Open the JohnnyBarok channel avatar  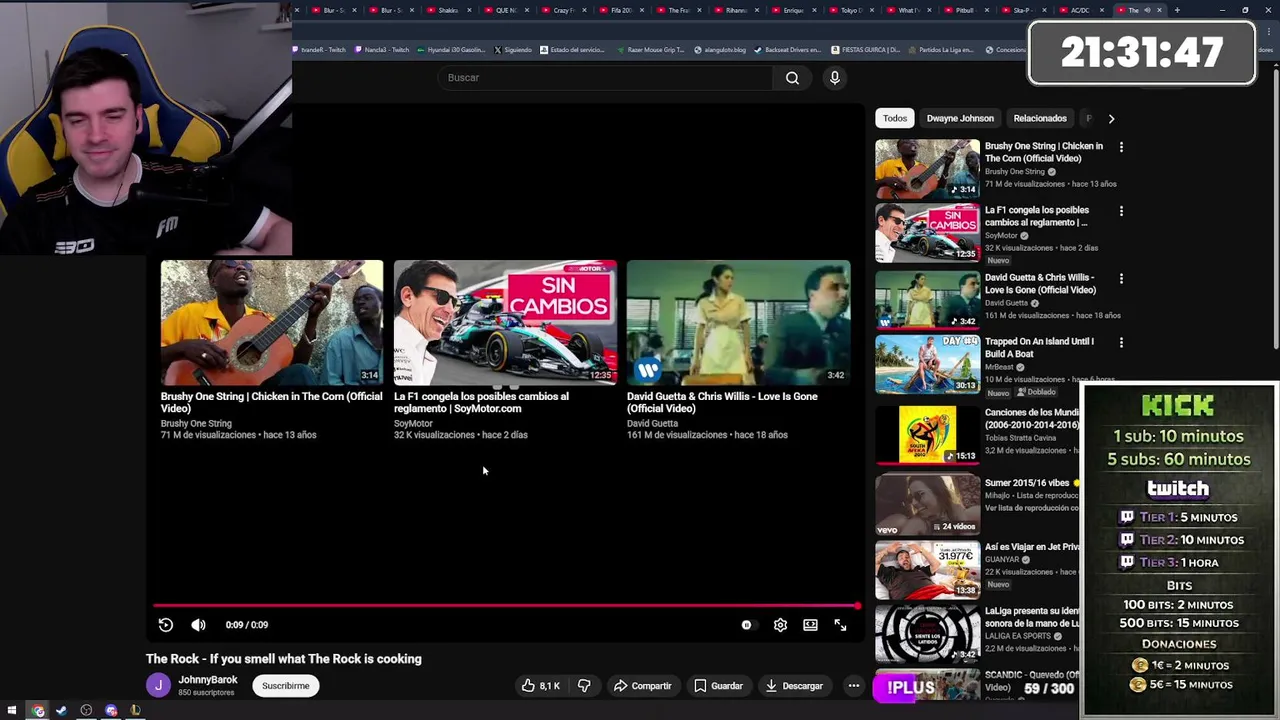point(158,685)
